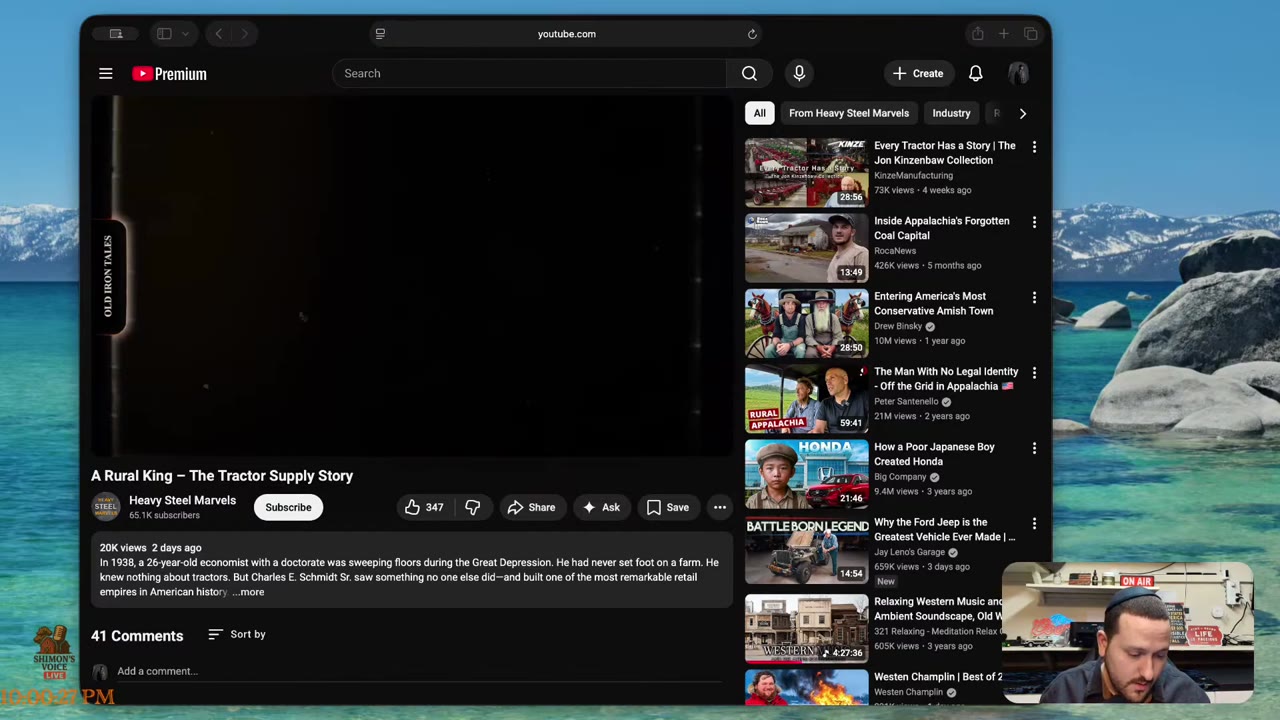Image resolution: width=1280 pixels, height=720 pixels.
Task: Open How a Poor Japanese Boy Created Honda
Action: (934, 454)
